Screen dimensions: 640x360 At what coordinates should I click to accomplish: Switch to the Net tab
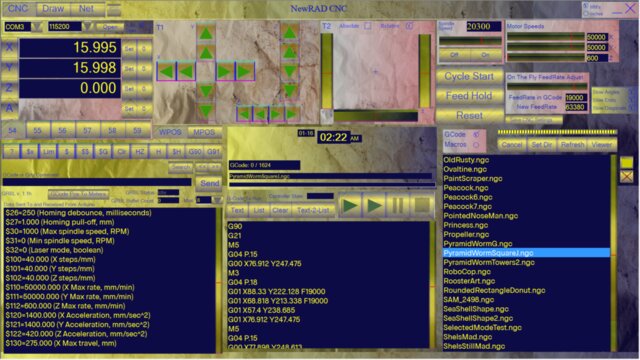(87, 9)
